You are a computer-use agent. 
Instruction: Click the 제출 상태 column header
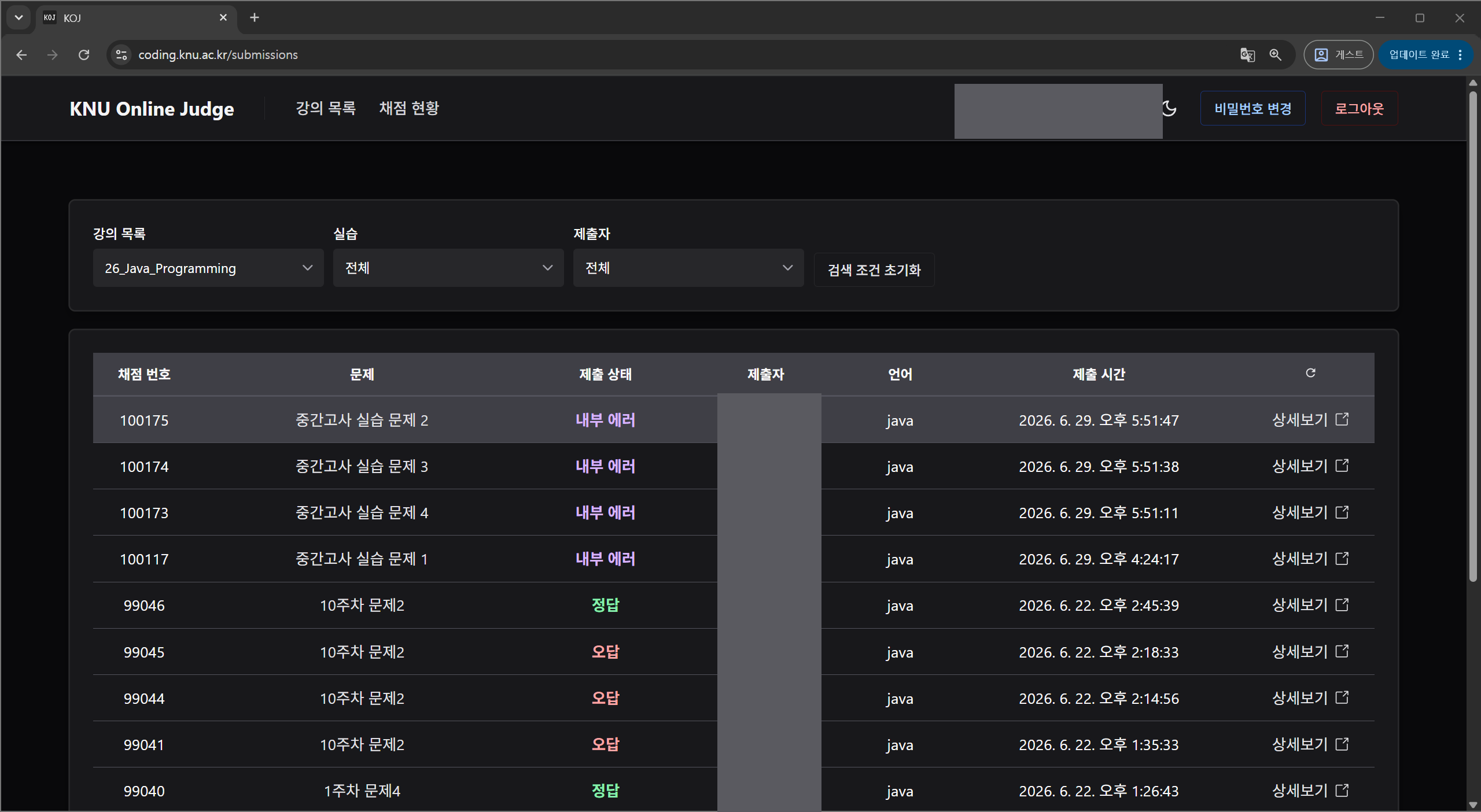pyautogui.click(x=606, y=375)
